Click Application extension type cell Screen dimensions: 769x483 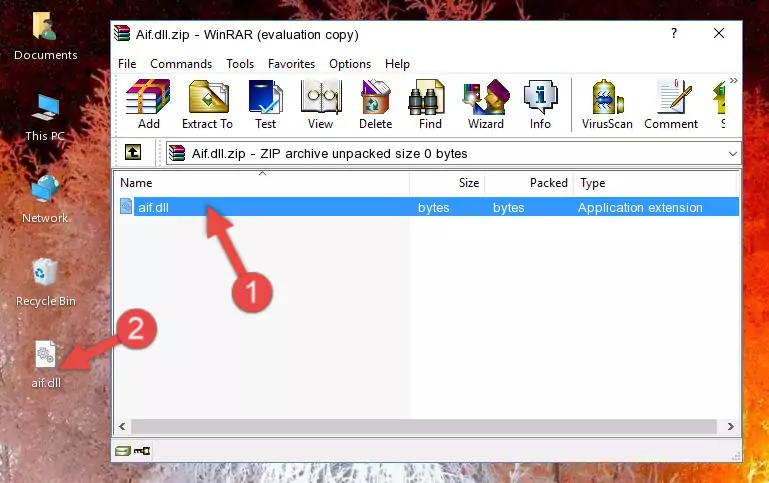[640, 207]
